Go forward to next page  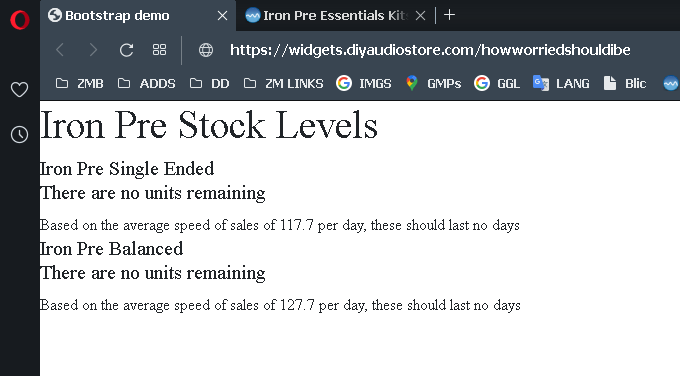[93, 50]
